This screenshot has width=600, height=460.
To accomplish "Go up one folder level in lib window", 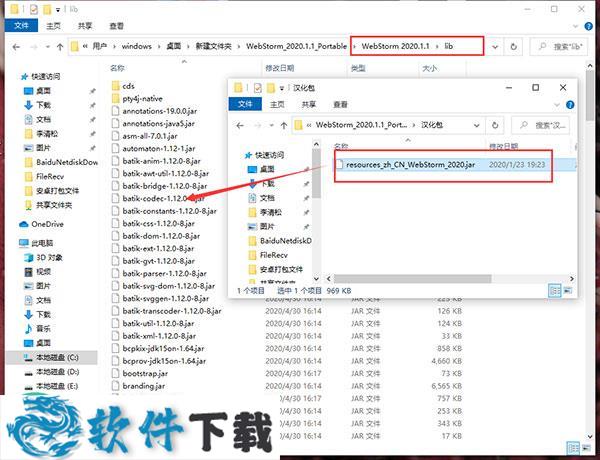I will (x=60, y=47).
